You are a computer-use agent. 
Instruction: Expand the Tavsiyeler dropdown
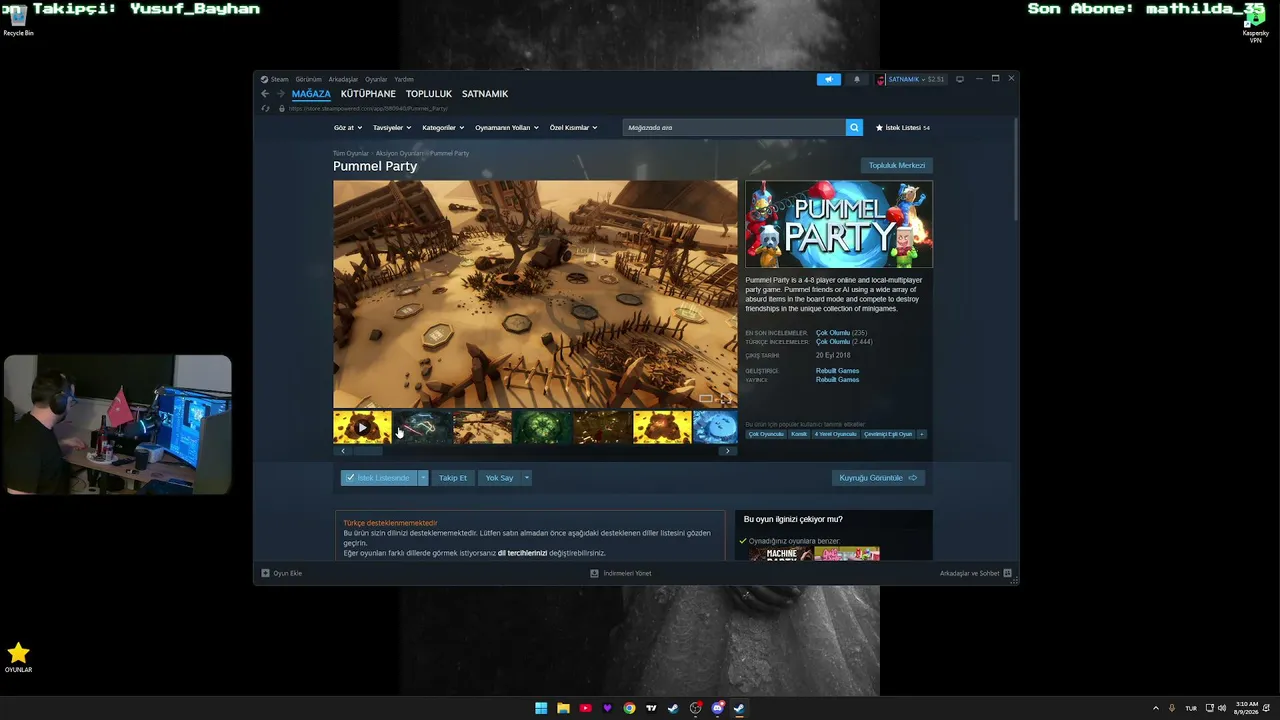pyautogui.click(x=392, y=128)
